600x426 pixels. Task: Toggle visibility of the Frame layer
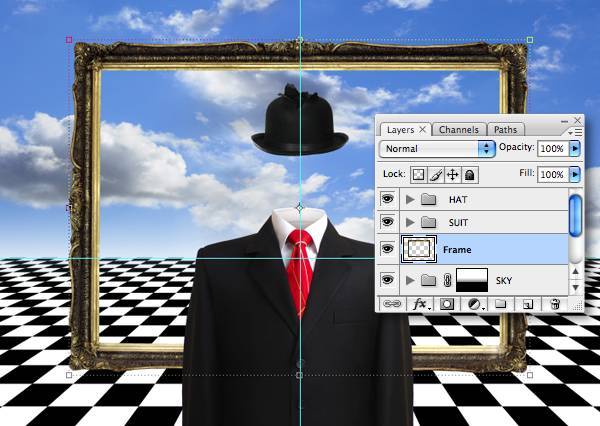pyautogui.click(x=387, y=249)
